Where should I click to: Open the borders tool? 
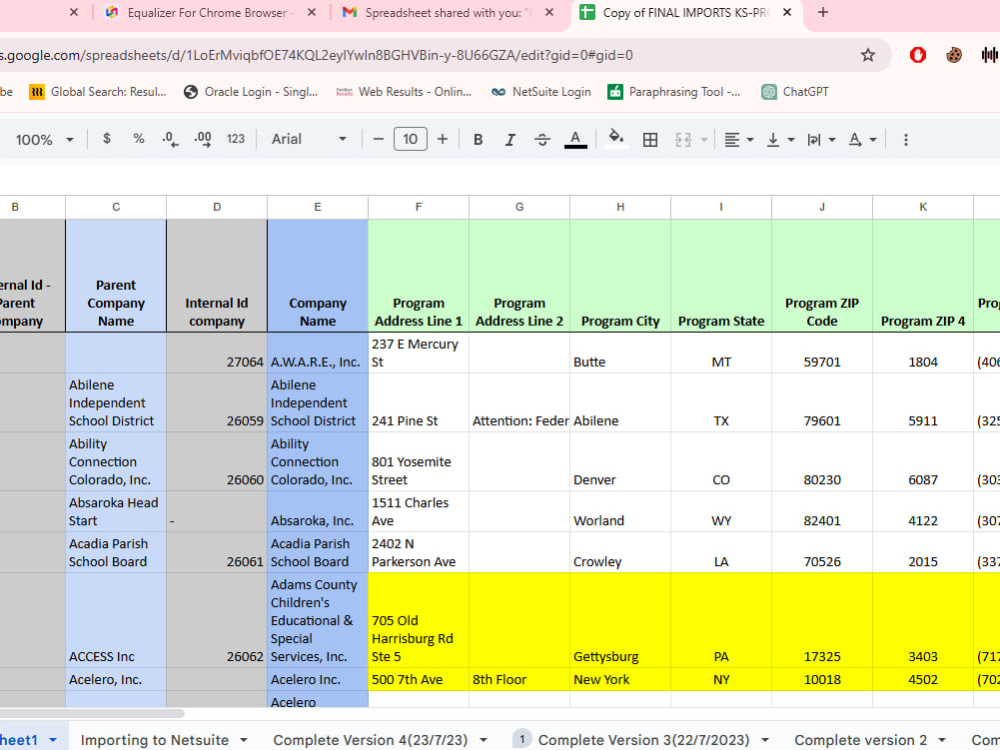pos(650,140)
